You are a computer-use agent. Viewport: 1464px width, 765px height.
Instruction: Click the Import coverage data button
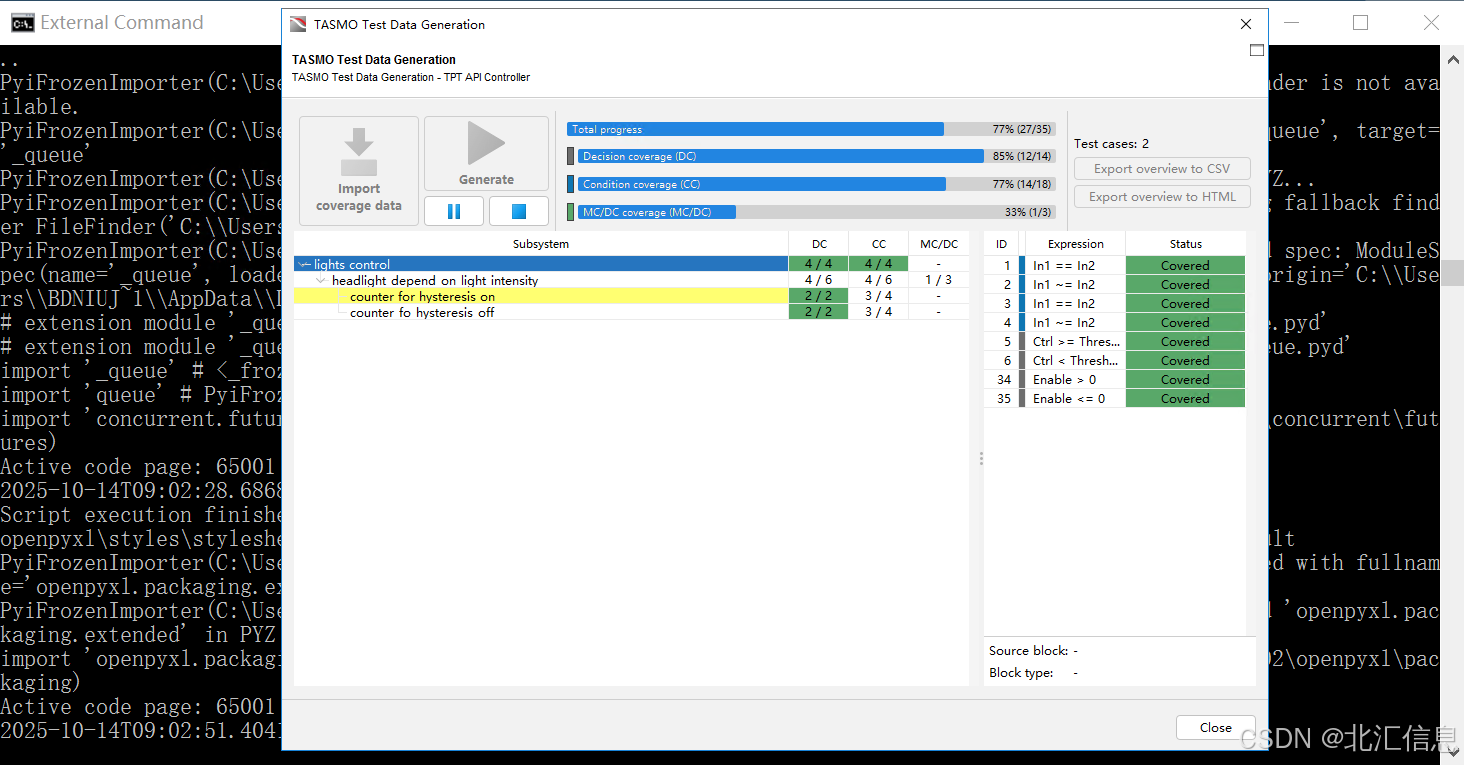pos(359,170)
